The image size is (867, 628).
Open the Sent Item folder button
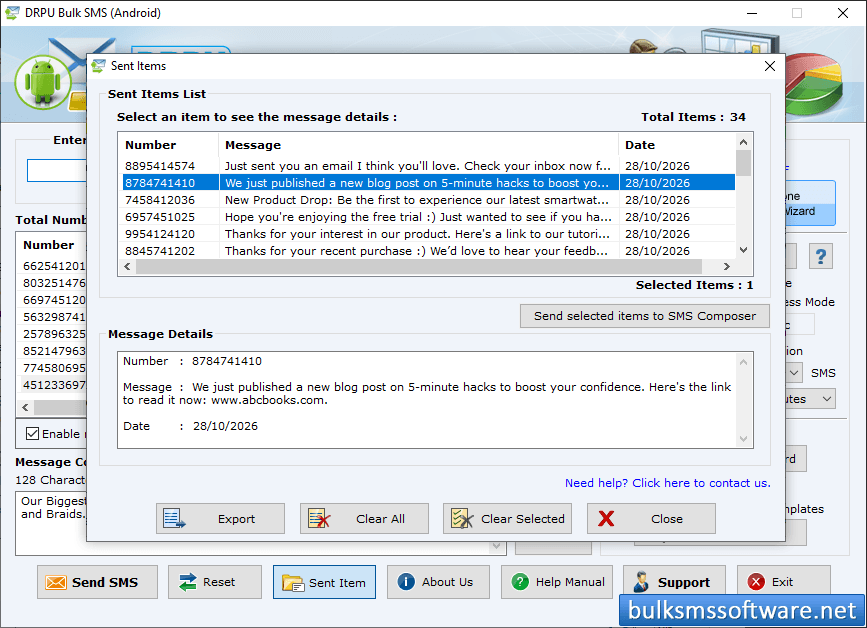pos(324,582)
